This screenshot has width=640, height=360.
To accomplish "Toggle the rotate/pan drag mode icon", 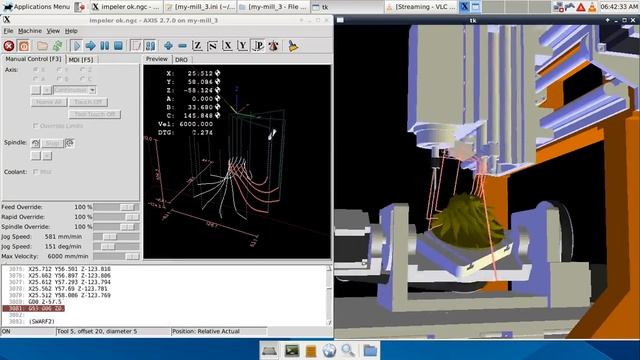I will (x=273, y=46).
